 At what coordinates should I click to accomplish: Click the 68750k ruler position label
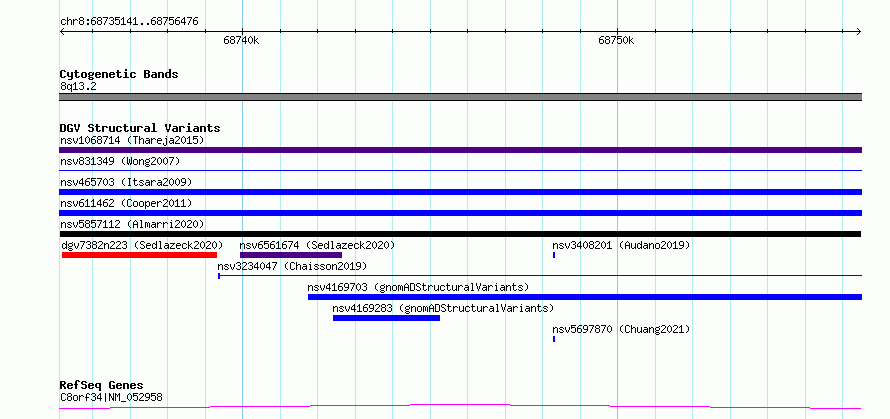click(616, 40)
